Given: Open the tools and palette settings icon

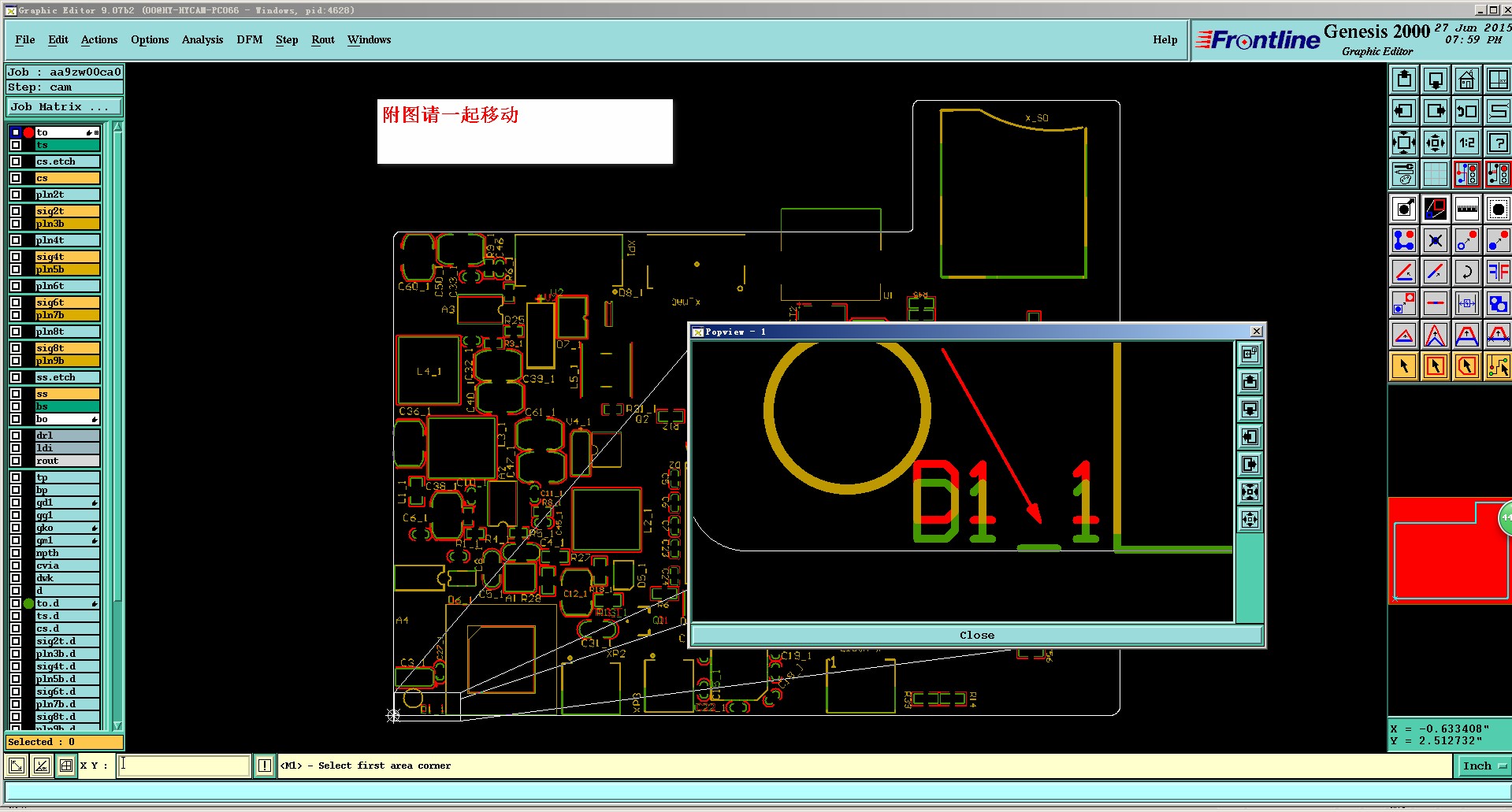Looking at the screenshot, I should tap(1404, 174).
